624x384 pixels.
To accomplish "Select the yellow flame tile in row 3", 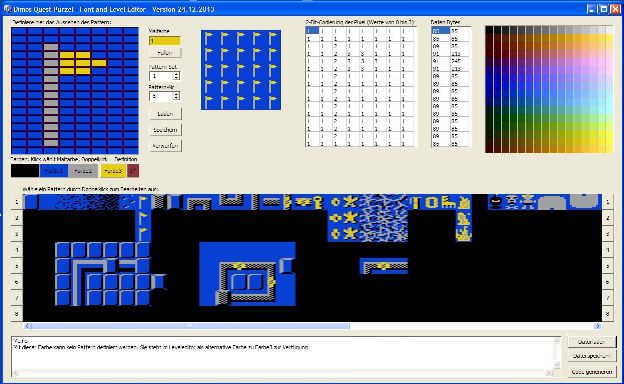I will [464, 234].
